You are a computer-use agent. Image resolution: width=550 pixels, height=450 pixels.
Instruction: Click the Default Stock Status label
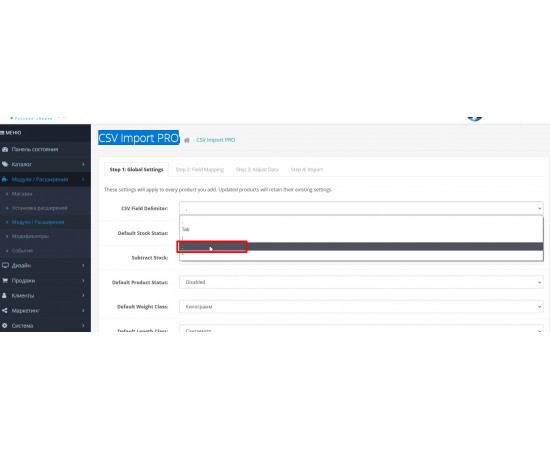pyautogui.click(x=143, y=233)
